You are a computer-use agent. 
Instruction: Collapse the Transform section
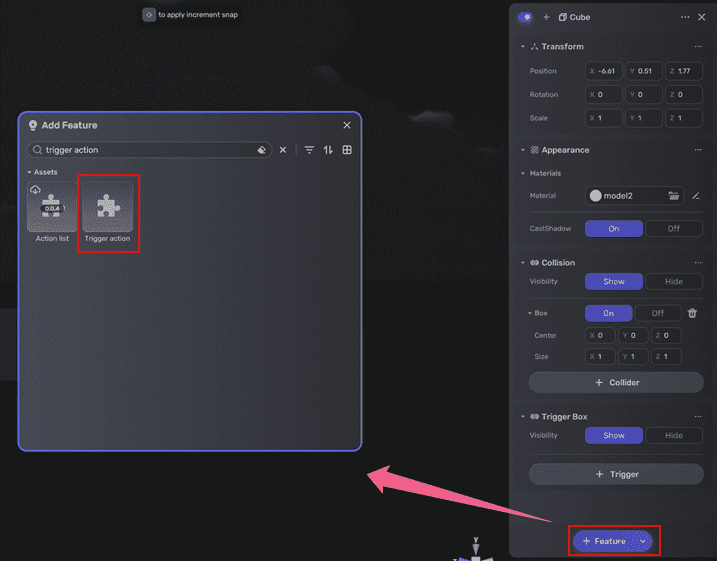coord(522,47)
